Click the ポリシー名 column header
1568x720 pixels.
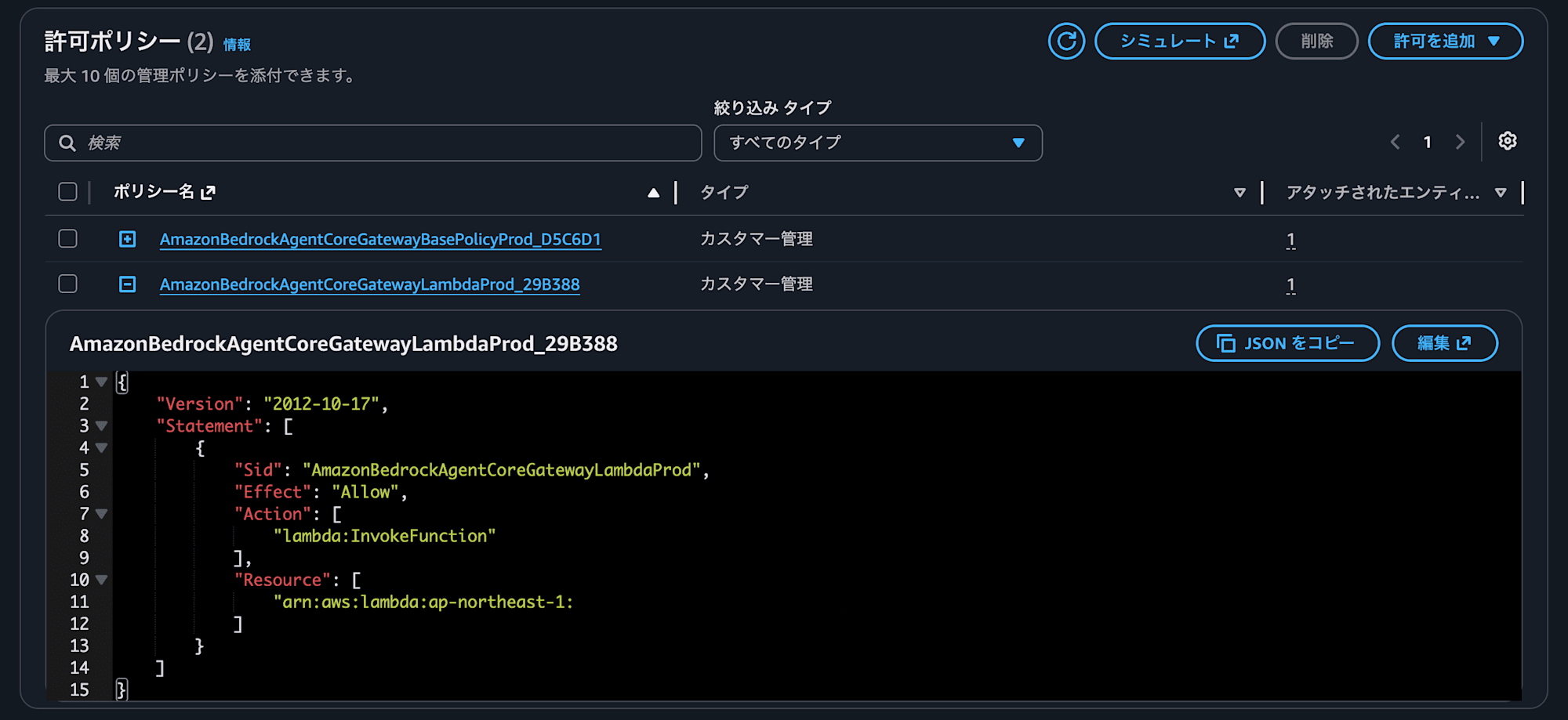coord(154,192)
